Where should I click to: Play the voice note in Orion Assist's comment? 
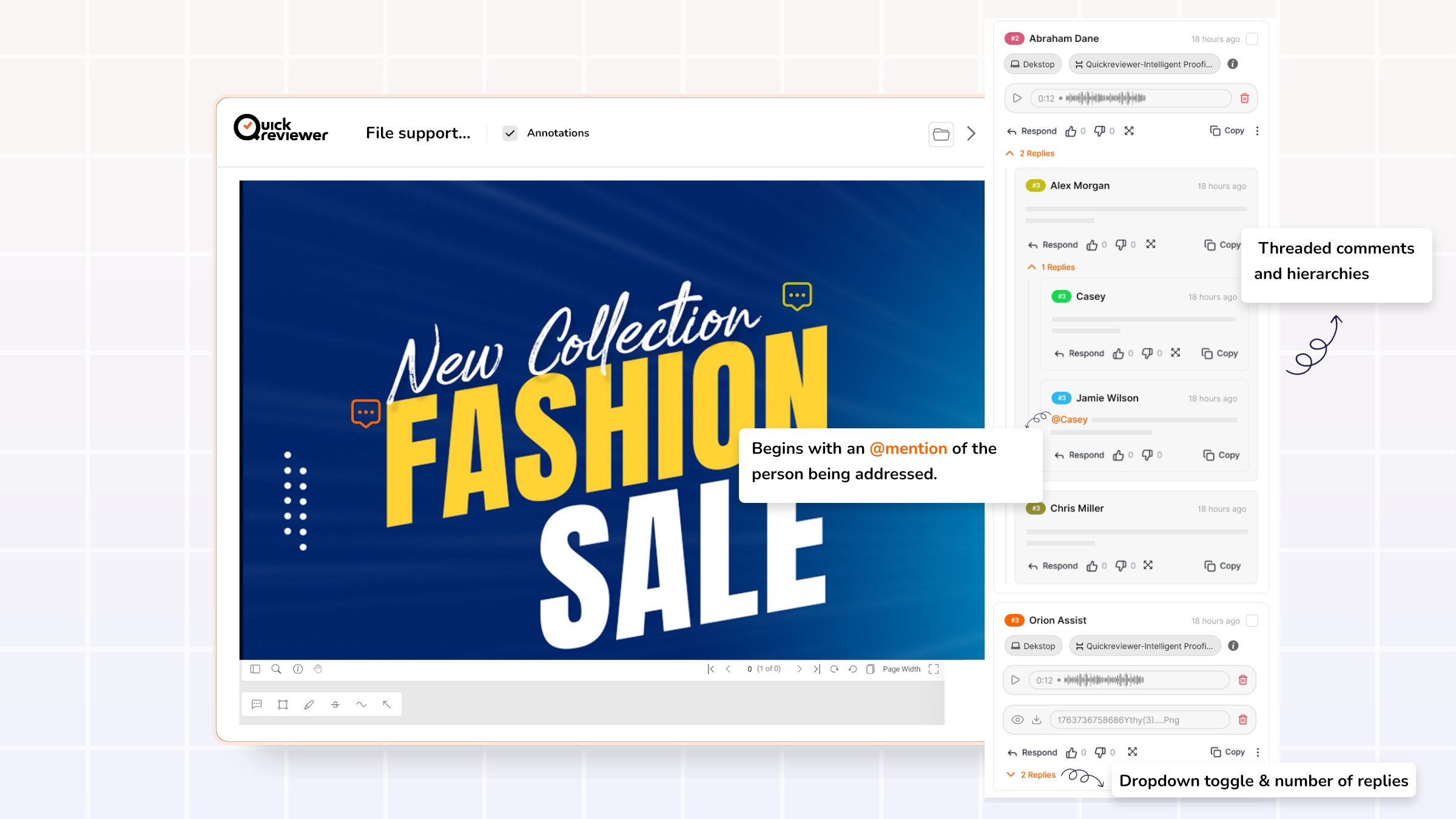pyautogui.click(x=1016, y=680)
